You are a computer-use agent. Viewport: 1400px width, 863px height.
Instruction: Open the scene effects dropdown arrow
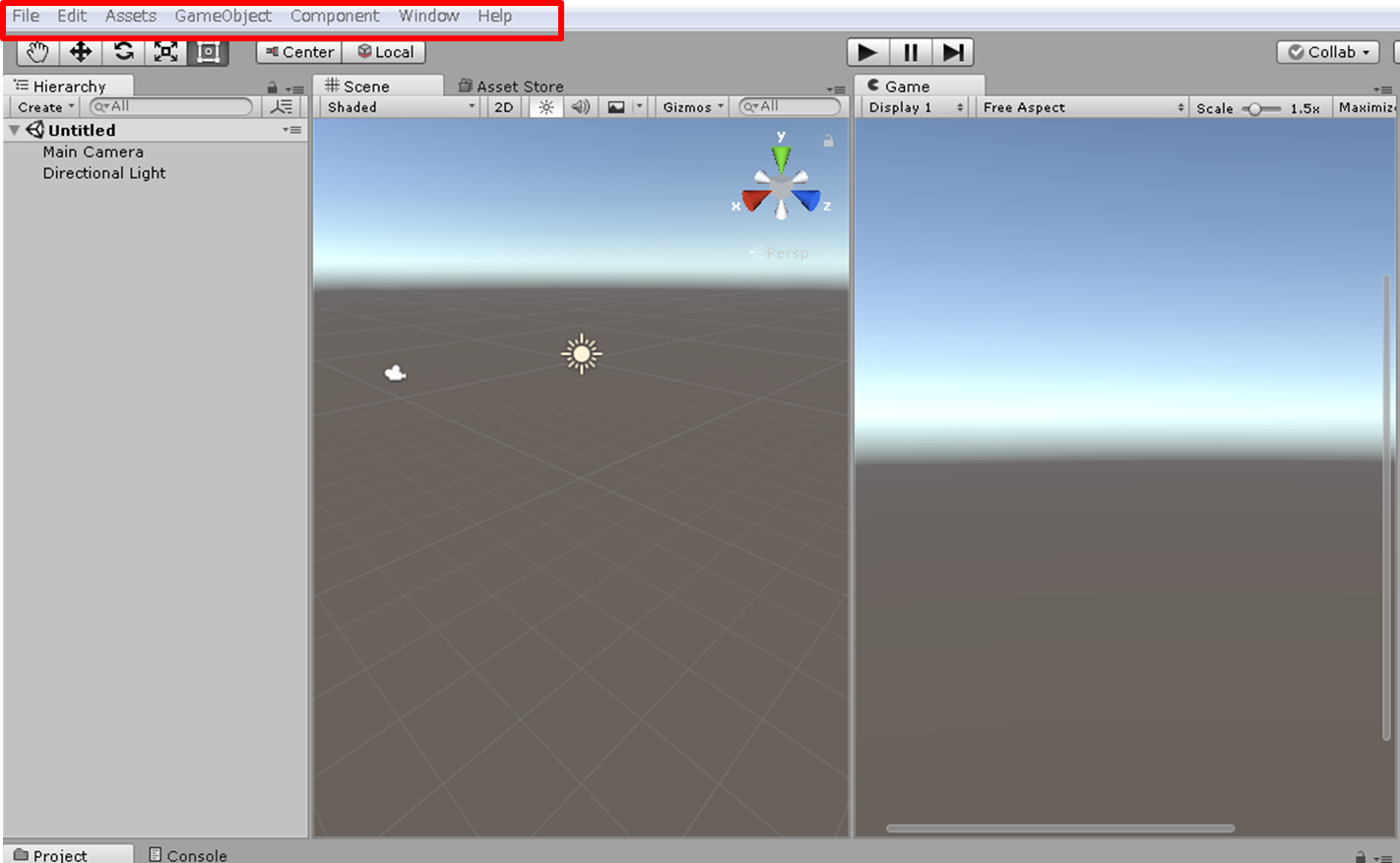(639, 107)
